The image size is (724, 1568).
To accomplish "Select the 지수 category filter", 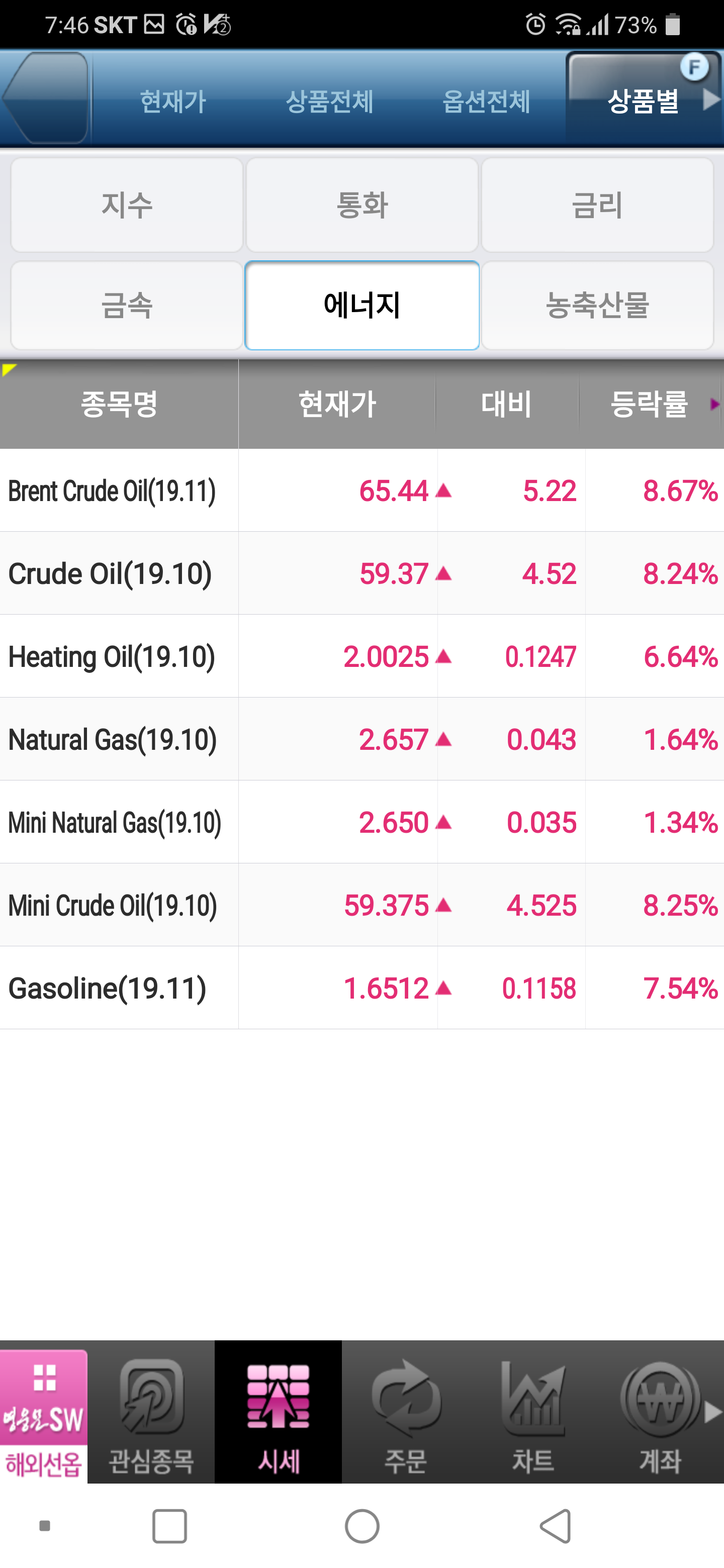I will click(127, 205).
